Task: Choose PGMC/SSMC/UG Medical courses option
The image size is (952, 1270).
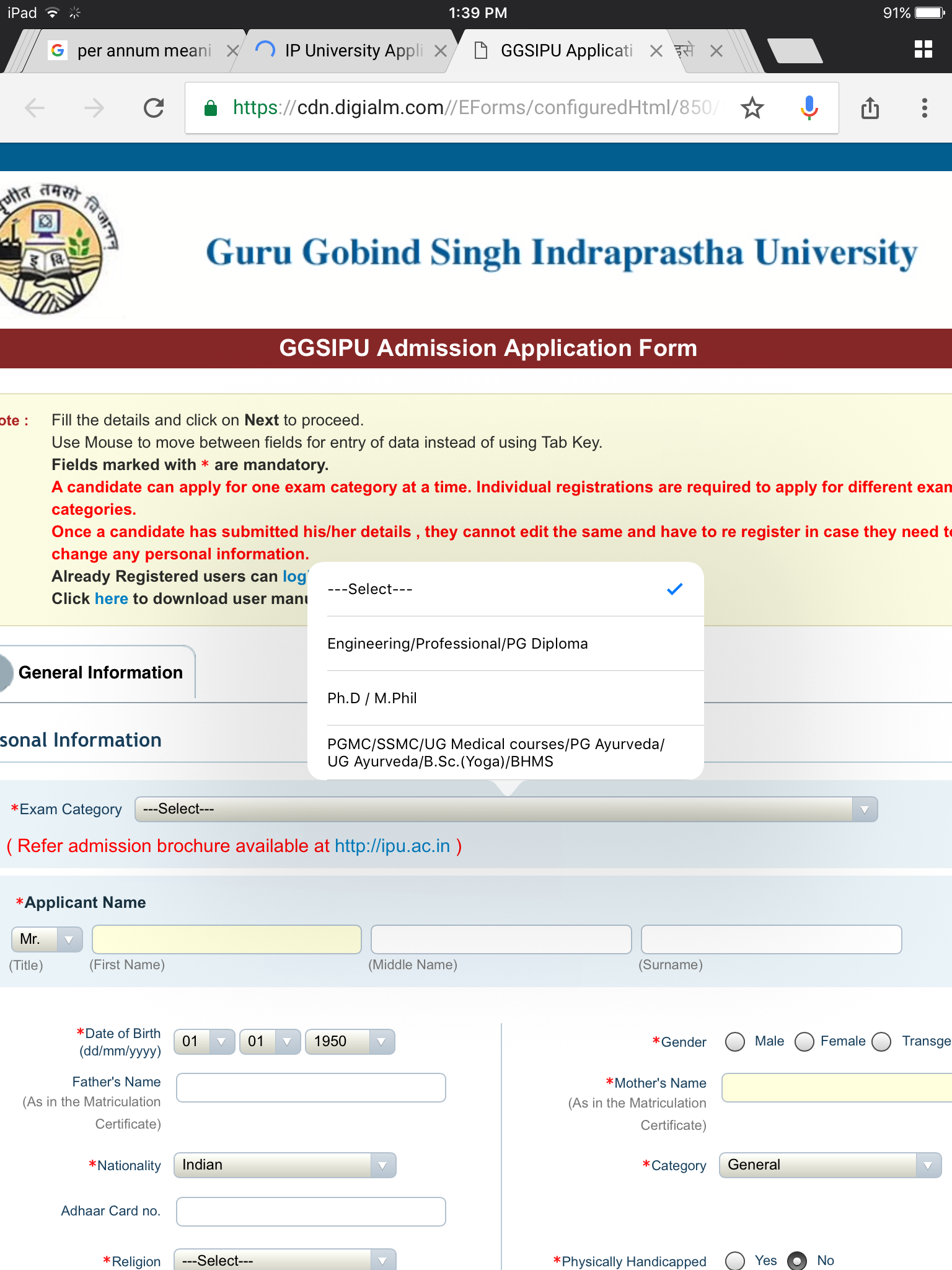Action: (506, 752)
